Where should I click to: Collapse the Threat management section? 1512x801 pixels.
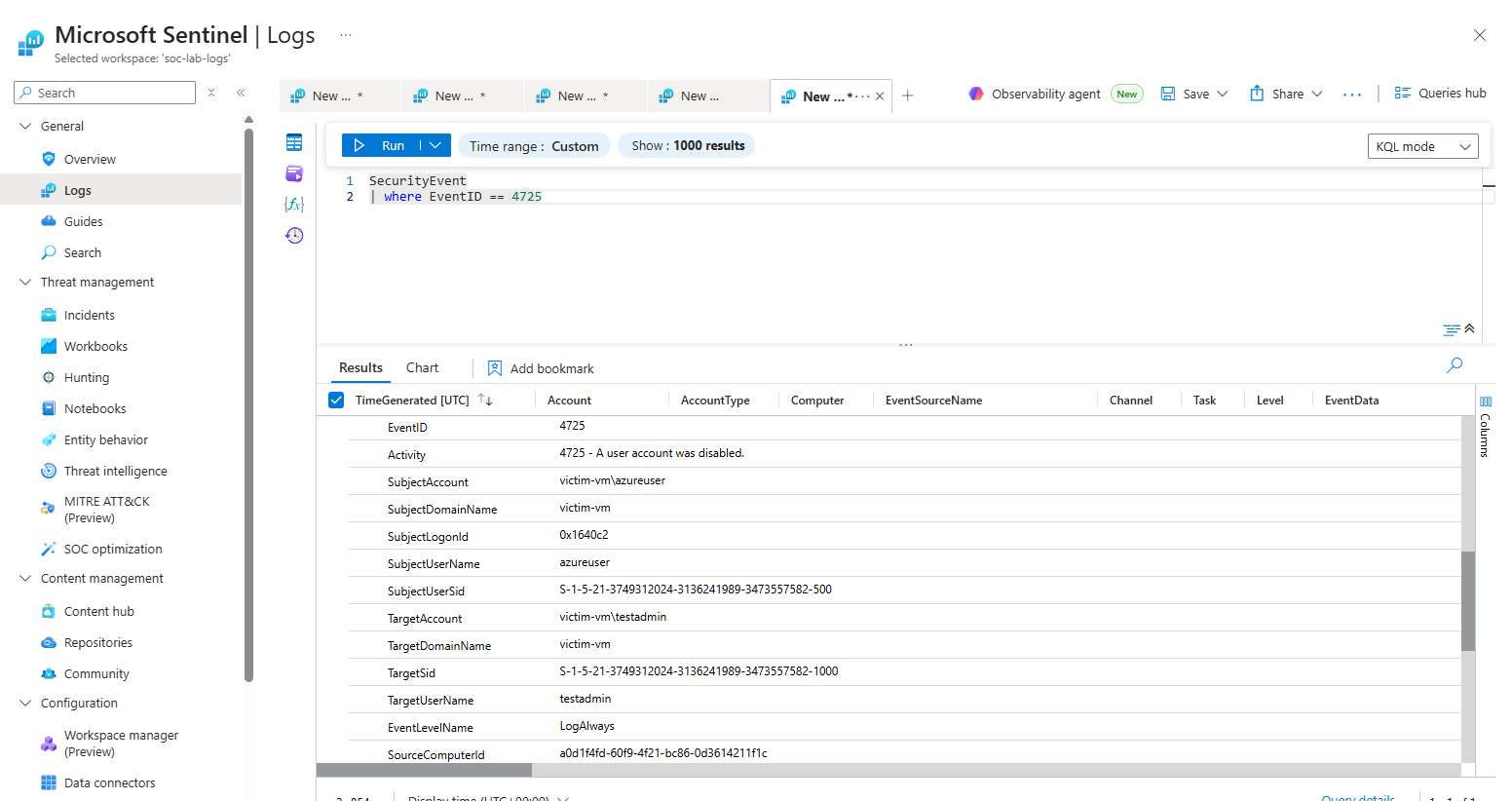tap(25, 283)
